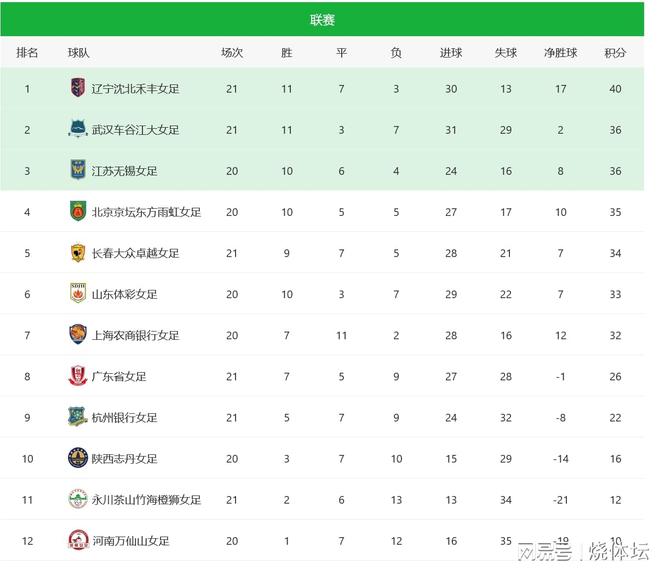Click the 排名 column header
Image resolution: width=660 pixels, height=570 pixels.
click(28, 52)
